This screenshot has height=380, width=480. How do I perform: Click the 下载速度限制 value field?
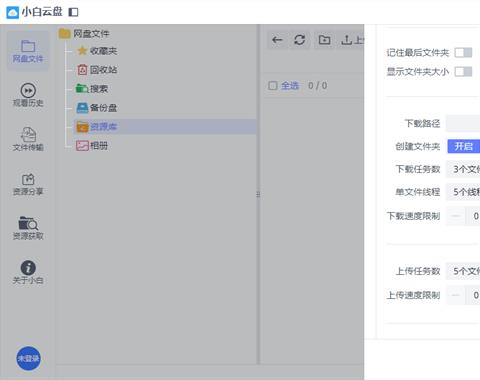point(473,216)
